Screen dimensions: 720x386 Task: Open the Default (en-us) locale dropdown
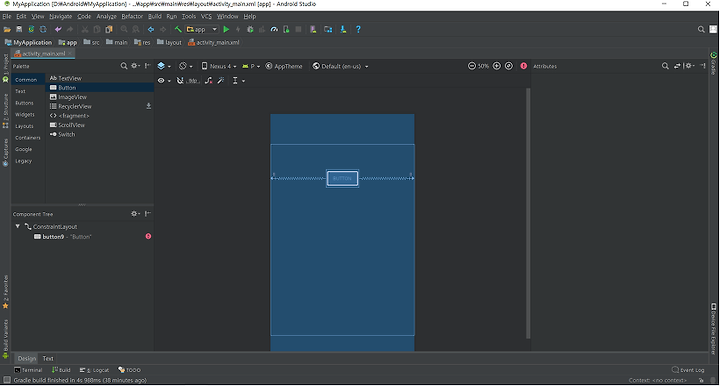click(x=341, y=66)
